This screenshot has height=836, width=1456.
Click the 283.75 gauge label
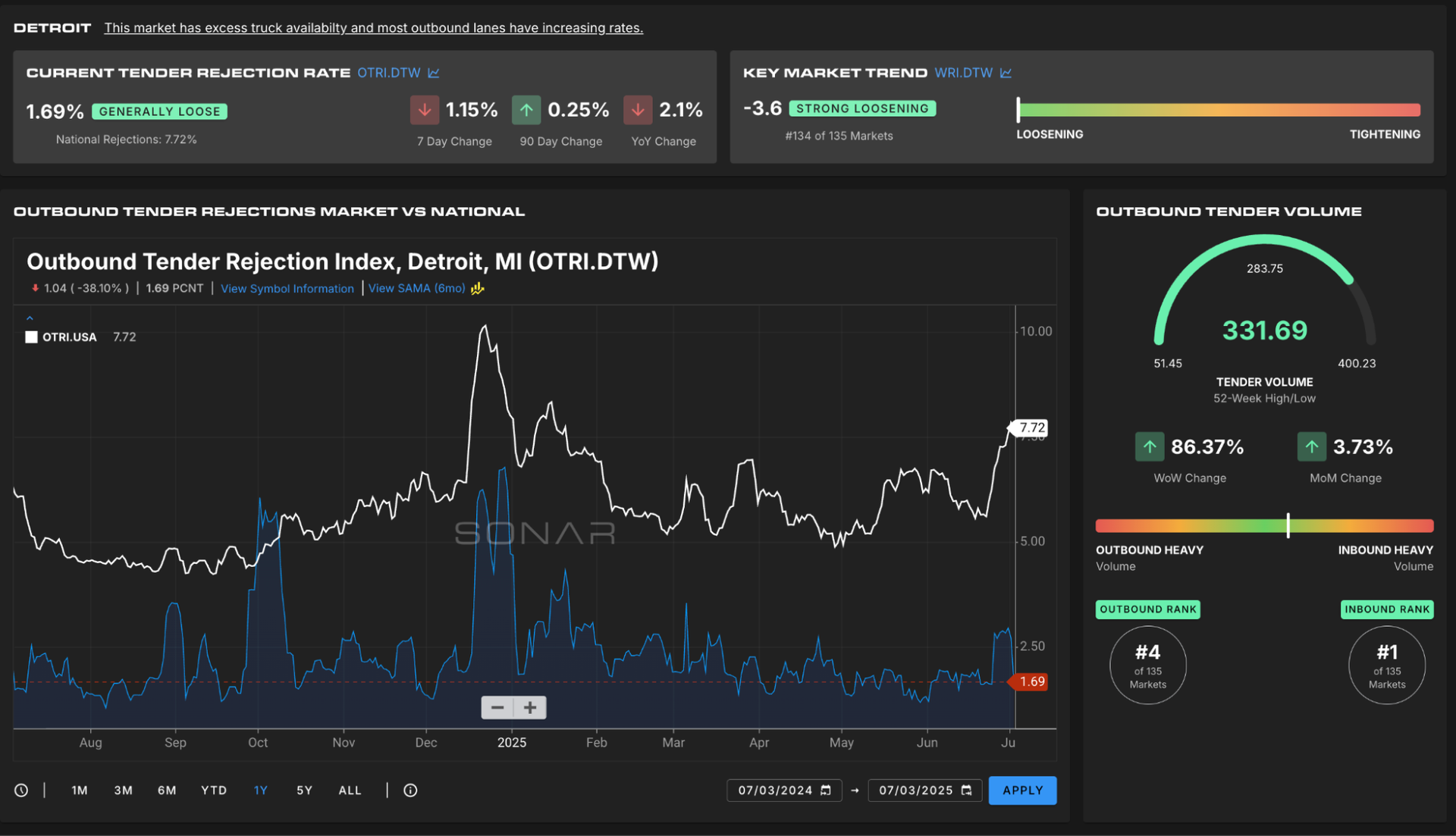[x=1264, y=269]
